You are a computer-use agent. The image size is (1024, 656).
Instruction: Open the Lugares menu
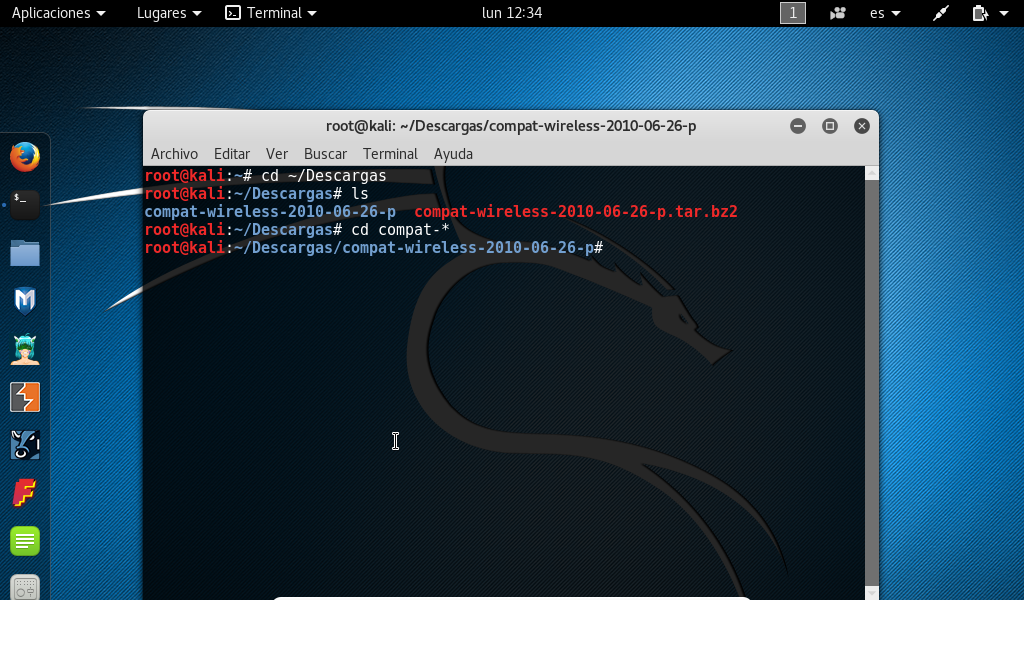coord(168,13)
